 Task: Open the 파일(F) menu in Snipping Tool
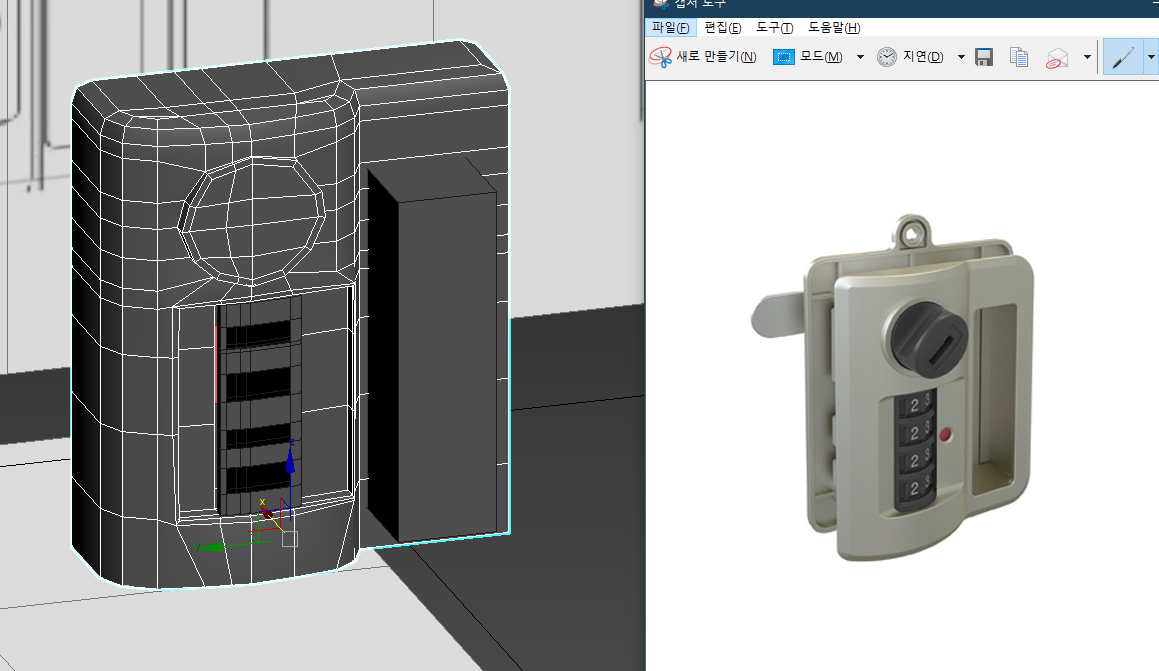coord(670,27)
